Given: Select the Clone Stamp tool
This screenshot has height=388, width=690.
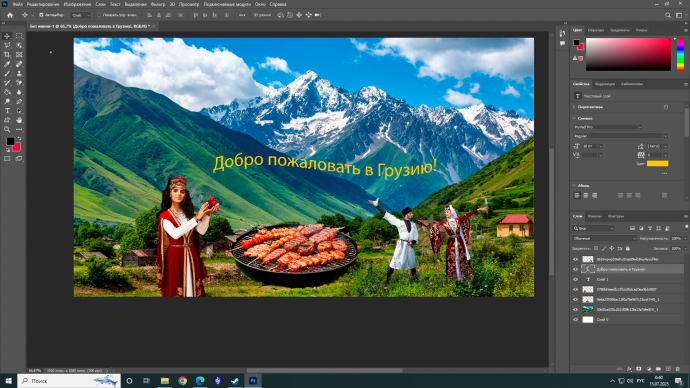Looking at the screenshot, I should 19,73.
